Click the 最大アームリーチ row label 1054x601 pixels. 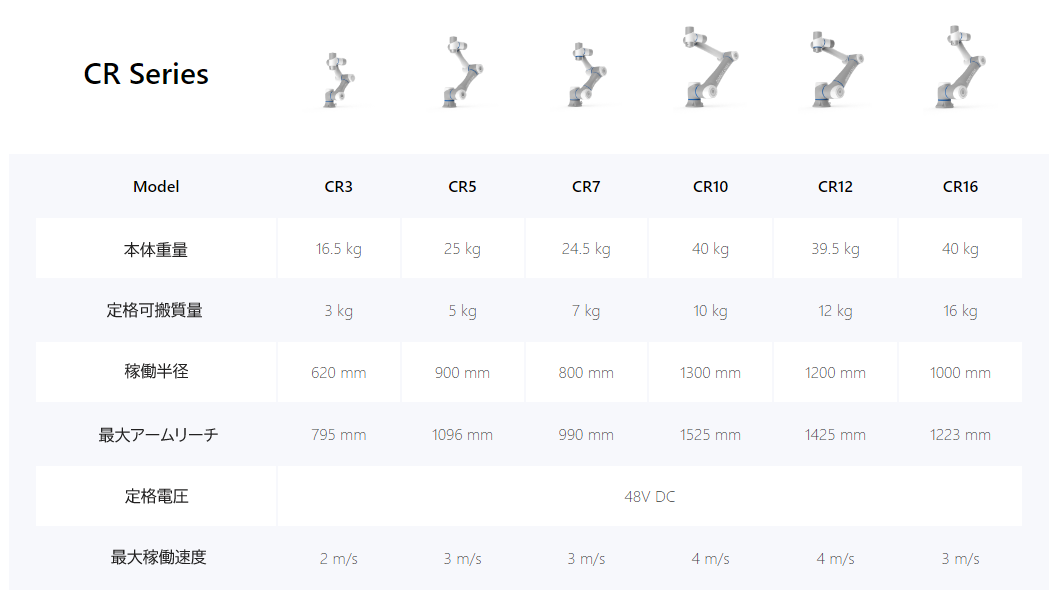coord(156,435)
